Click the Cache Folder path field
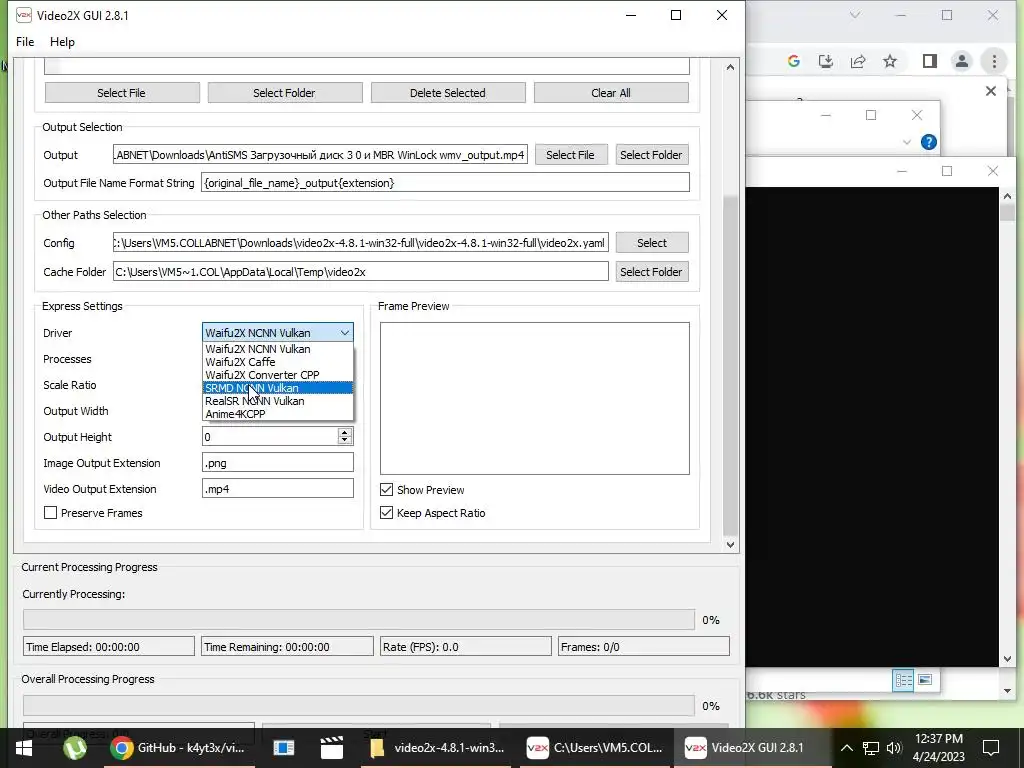The width and height of the screenshot is (1024, 768). tap(360, 272)
